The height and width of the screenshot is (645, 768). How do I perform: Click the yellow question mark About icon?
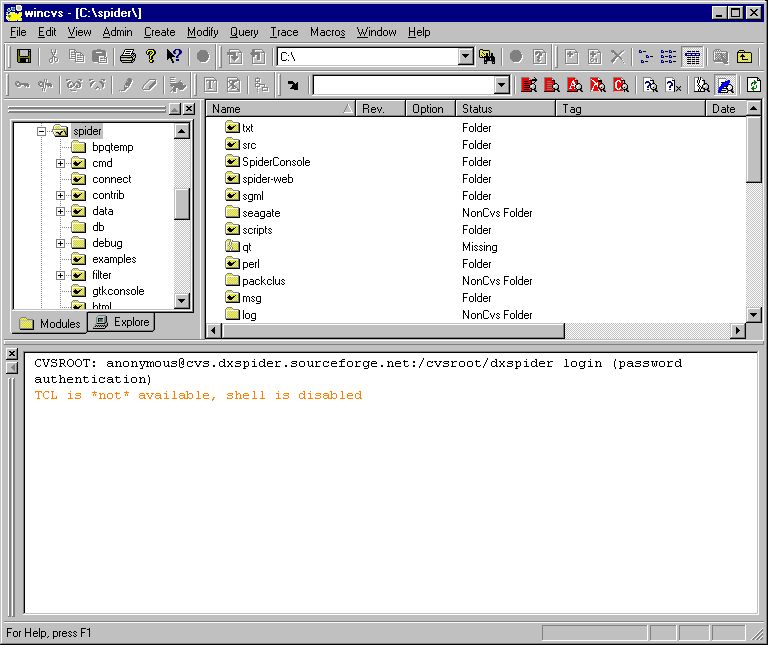pyautogui.click(x=151, y=57)
